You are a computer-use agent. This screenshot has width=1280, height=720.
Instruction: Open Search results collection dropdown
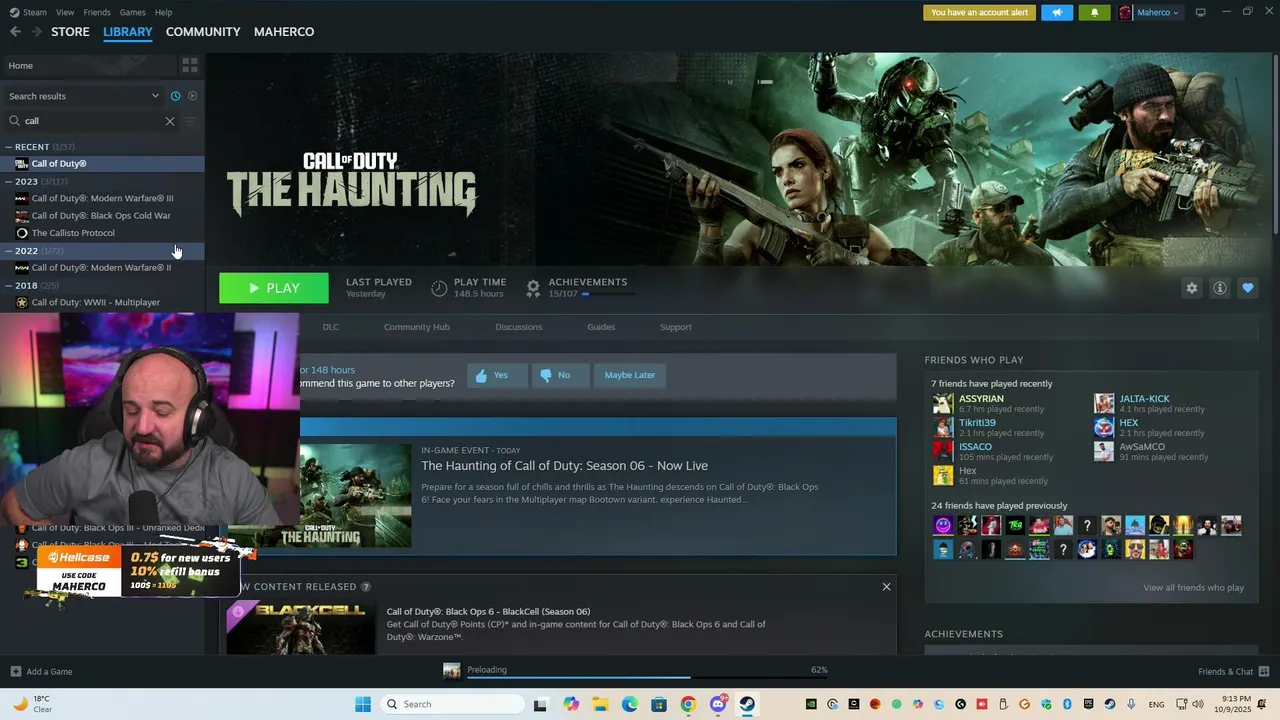pos(84,96)
